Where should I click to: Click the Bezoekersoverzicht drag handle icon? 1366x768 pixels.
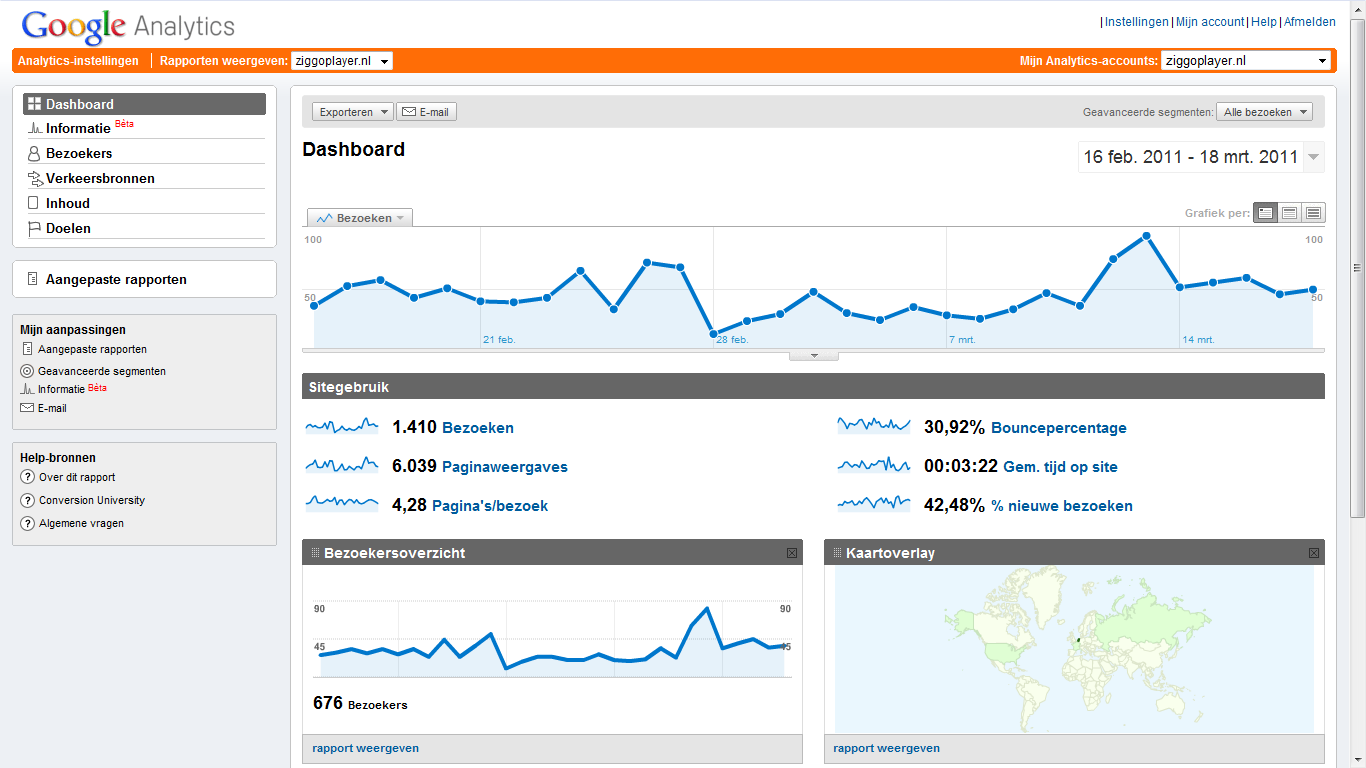[316, 553]
